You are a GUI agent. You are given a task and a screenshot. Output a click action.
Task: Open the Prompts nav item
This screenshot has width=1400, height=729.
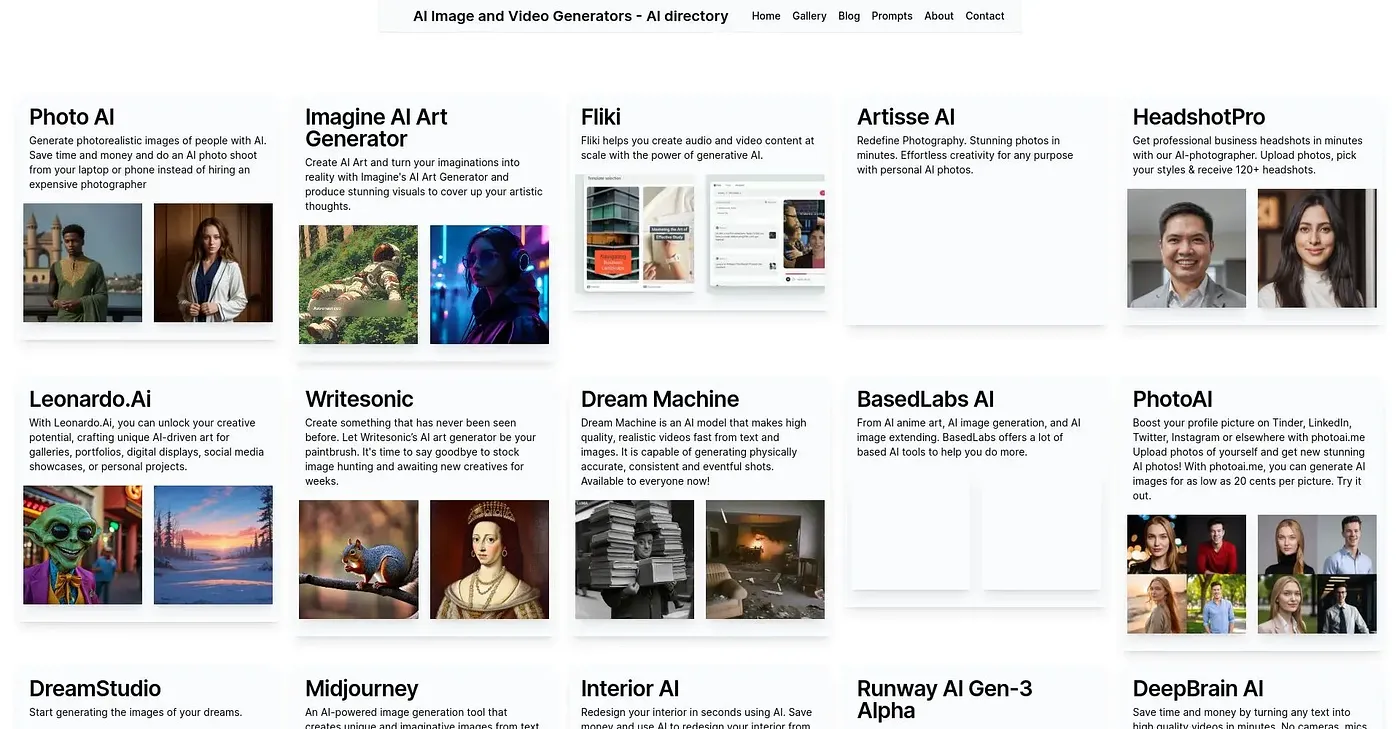(892, 16)
